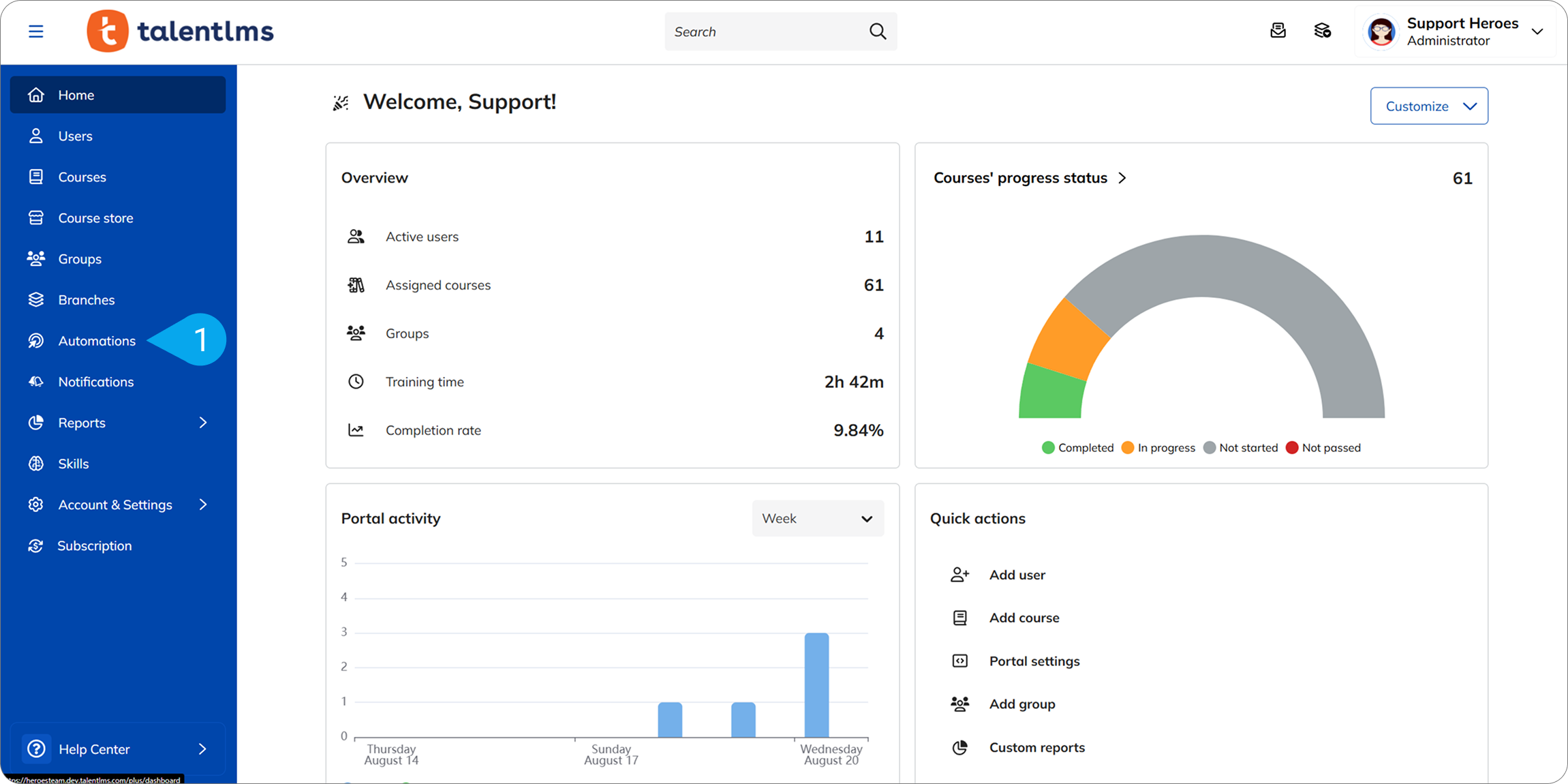
Task: Go to the Courses menu item
Action: tap(82, 177)
